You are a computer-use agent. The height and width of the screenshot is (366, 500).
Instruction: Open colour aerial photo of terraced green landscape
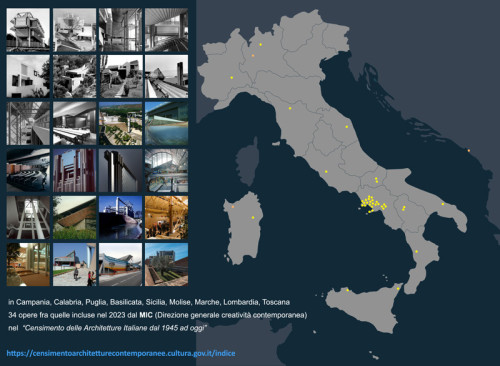120,124
